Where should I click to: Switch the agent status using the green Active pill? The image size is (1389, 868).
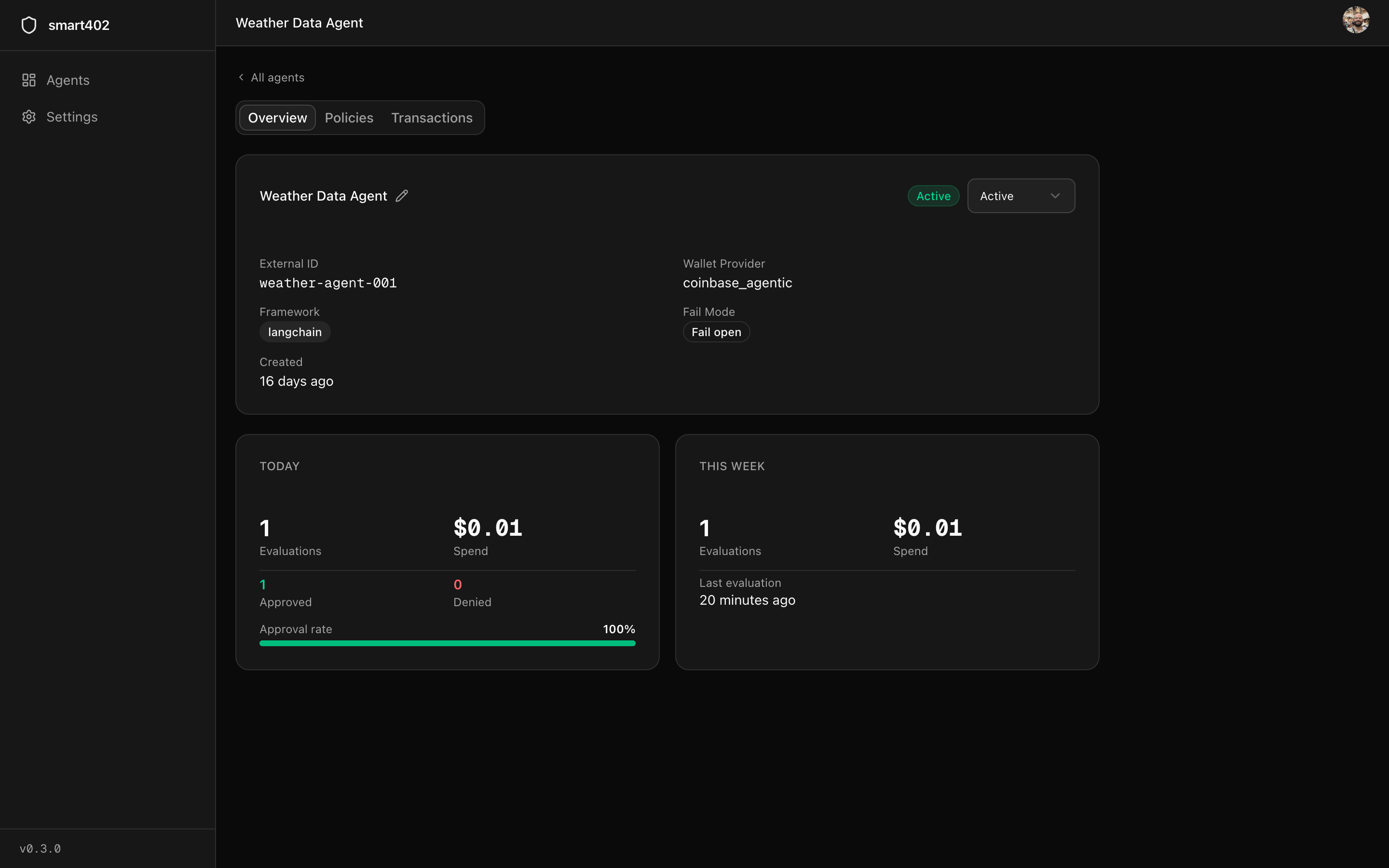pyautogui.click(x=933, y=196)
